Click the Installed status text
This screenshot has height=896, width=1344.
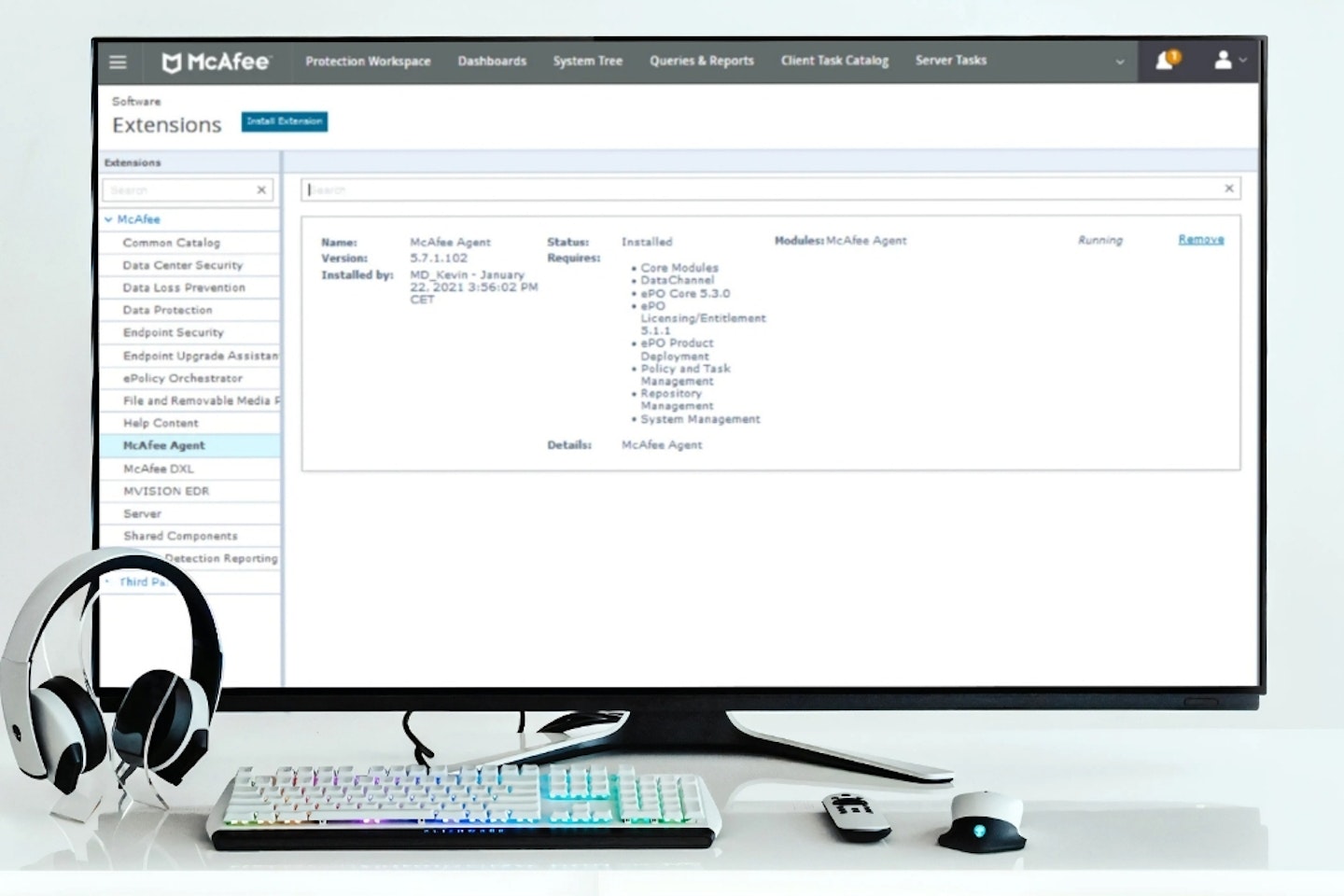pyautogui.click(x=647, y=242)
